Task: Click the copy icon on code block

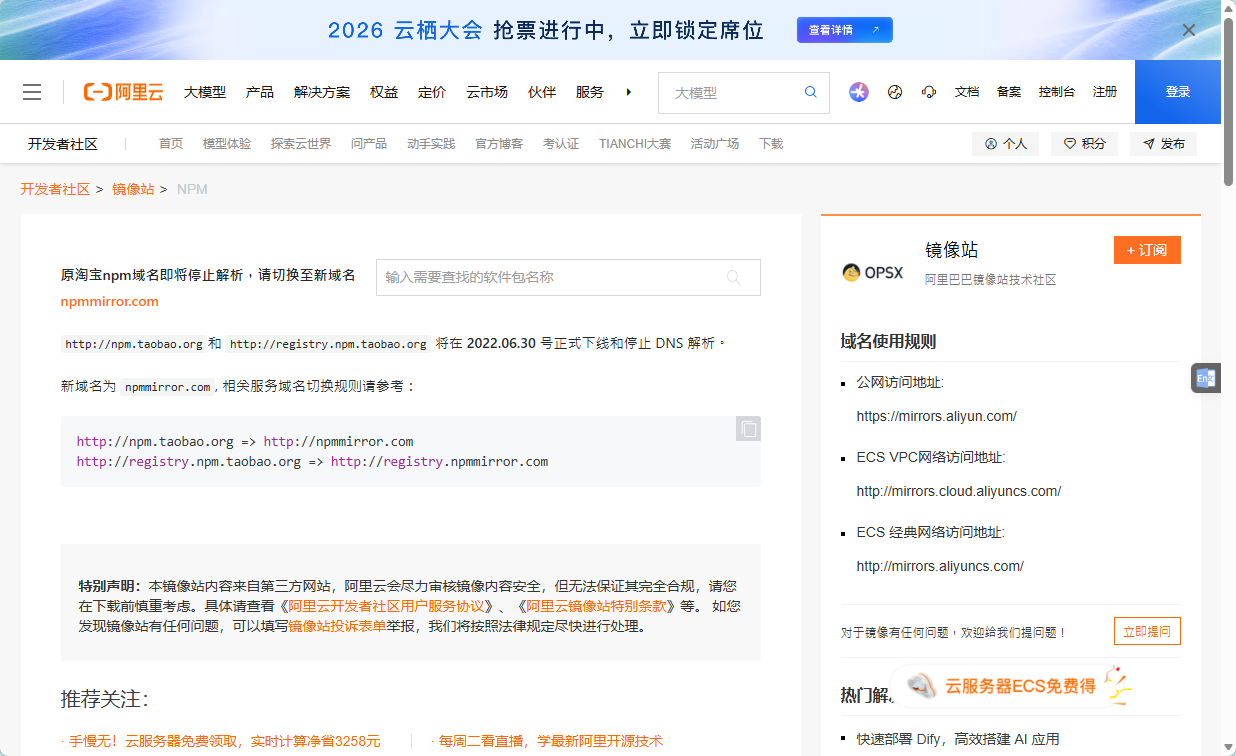Action: click(x=748, y=428)
